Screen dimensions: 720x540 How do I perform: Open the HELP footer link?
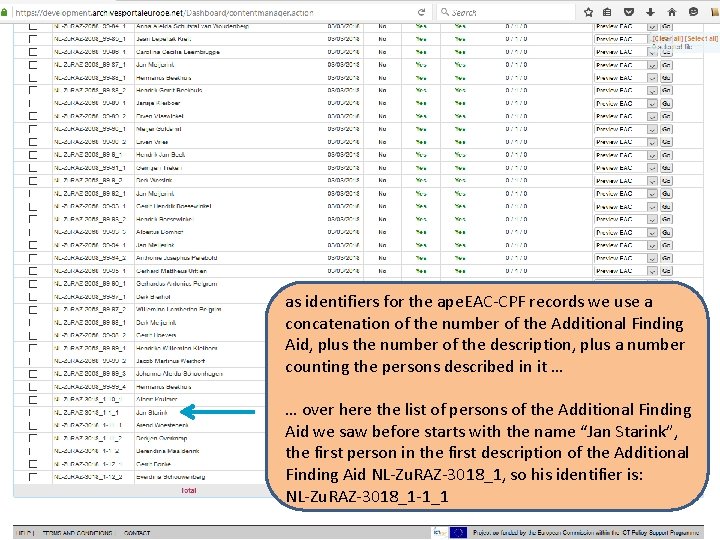pos(23,533)
